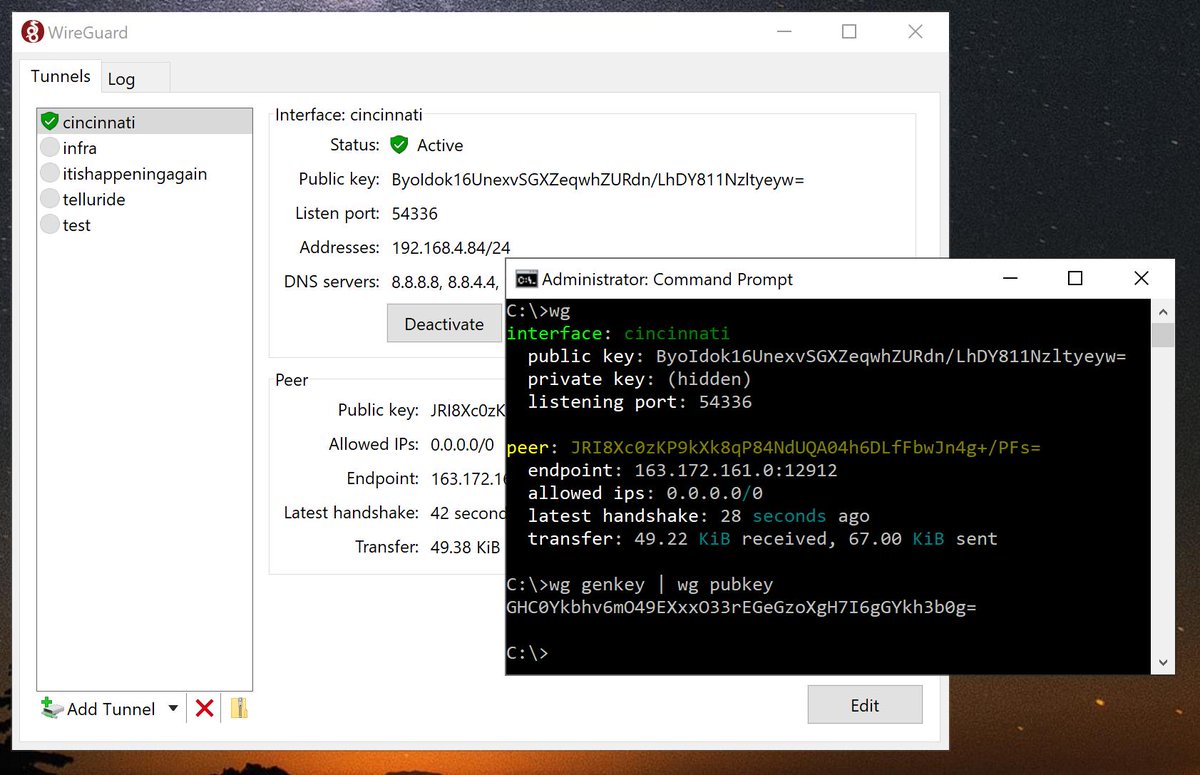The image size is (1200, 775).
Task: Click the listen port value 54336
Action: tap(415, 213)
